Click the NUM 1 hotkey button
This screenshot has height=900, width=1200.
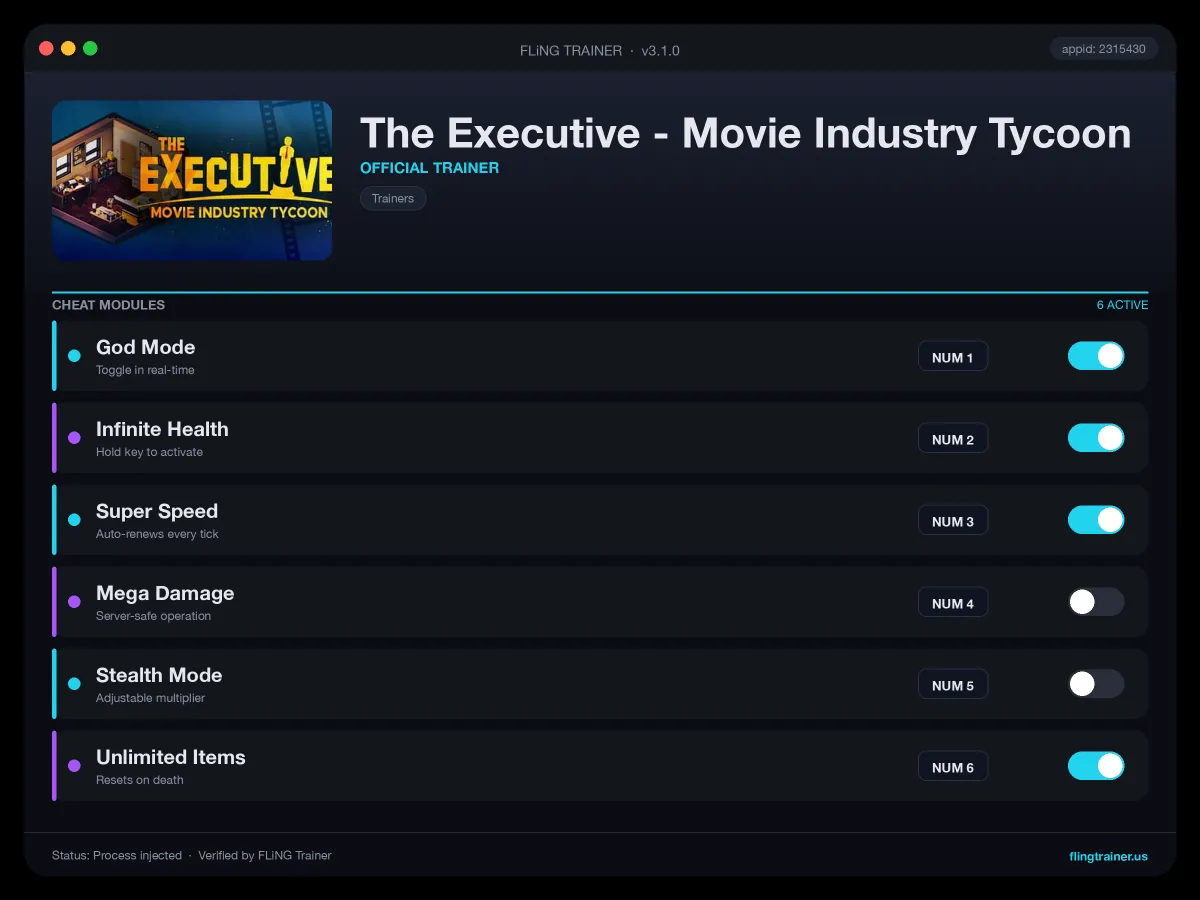[953, 357]
